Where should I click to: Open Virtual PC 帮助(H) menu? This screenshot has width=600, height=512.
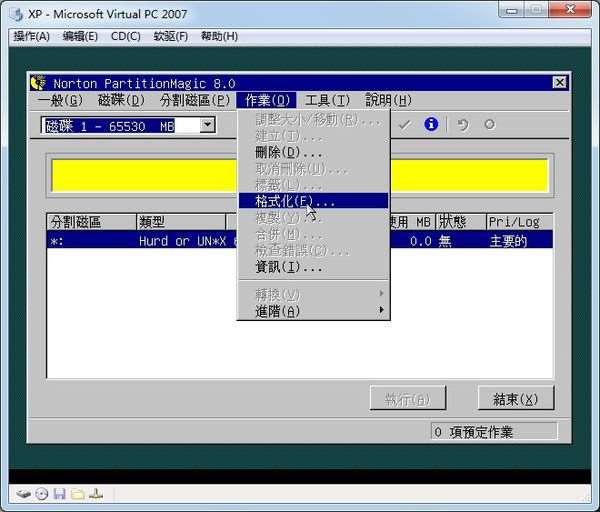point(219,36)
